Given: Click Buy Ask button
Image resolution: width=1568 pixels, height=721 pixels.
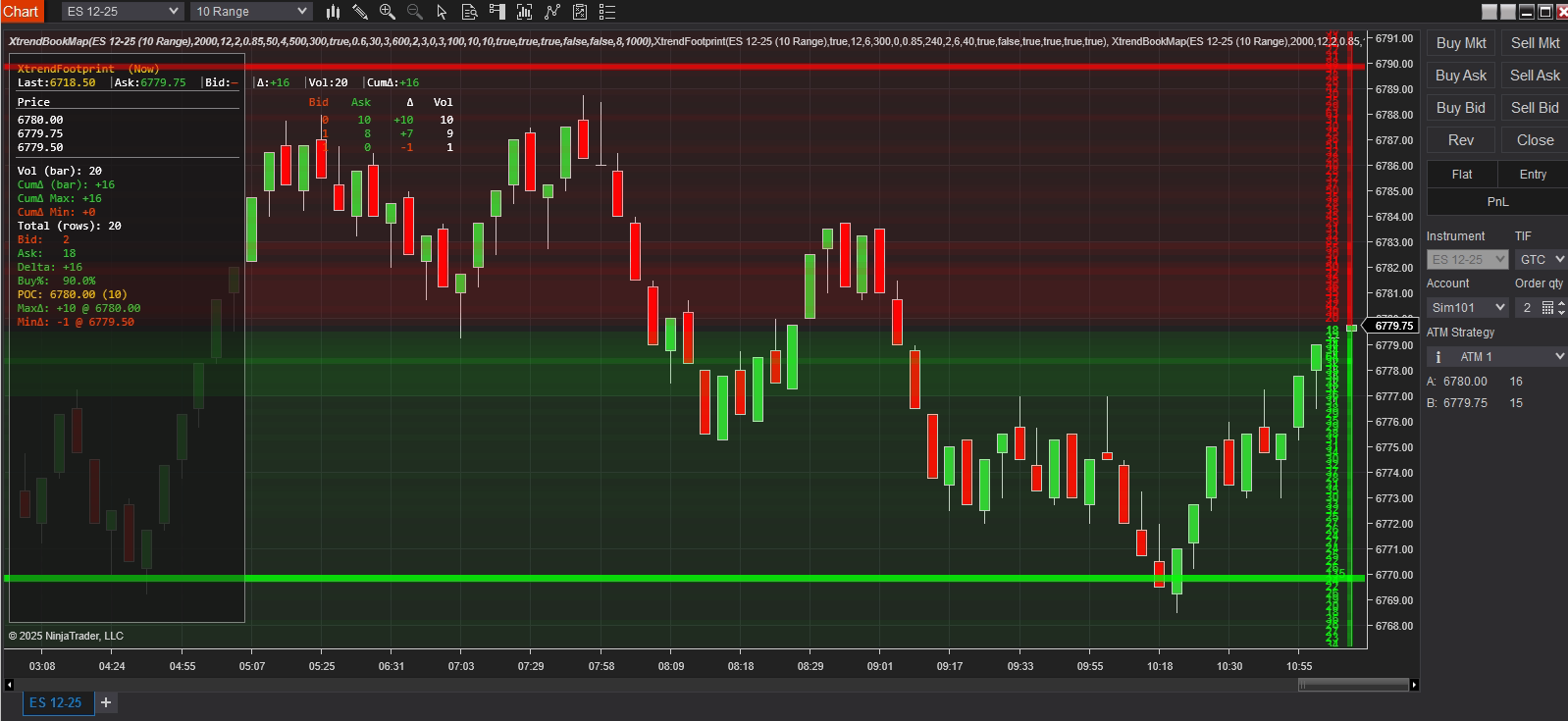Looking at the screenshot, I should coord(1461,76).
